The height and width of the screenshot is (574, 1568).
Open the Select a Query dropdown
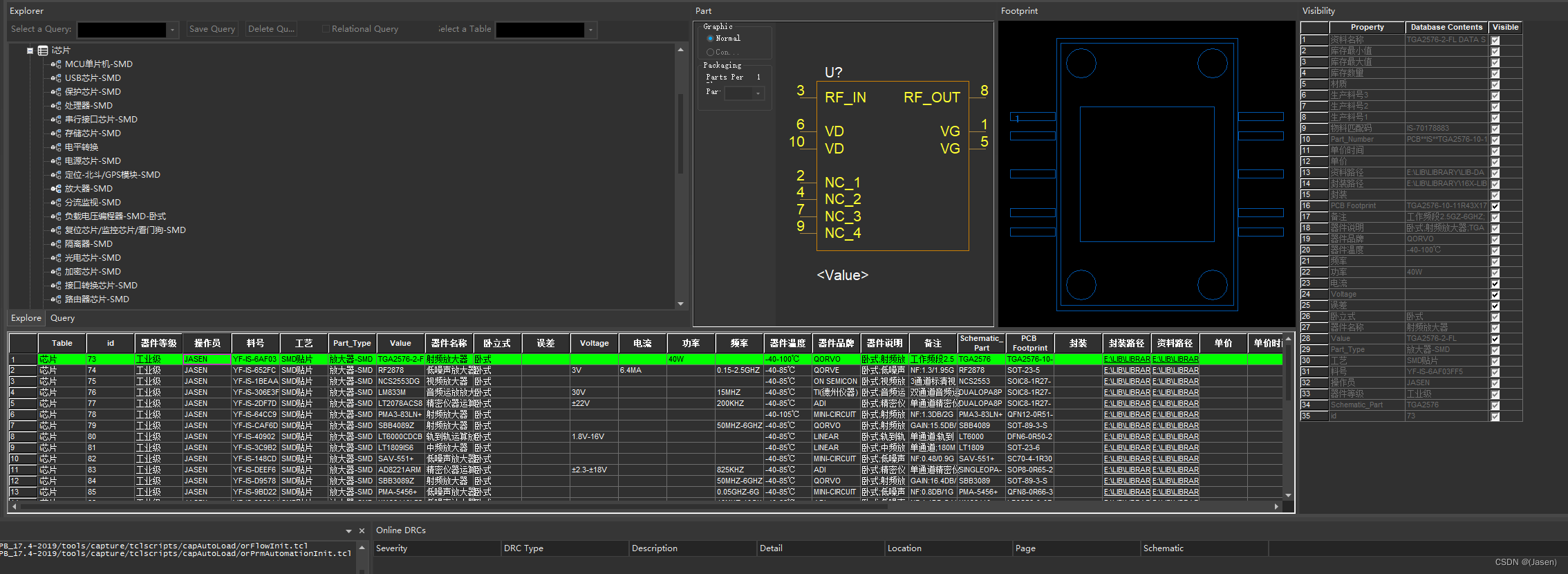(173, 30)
